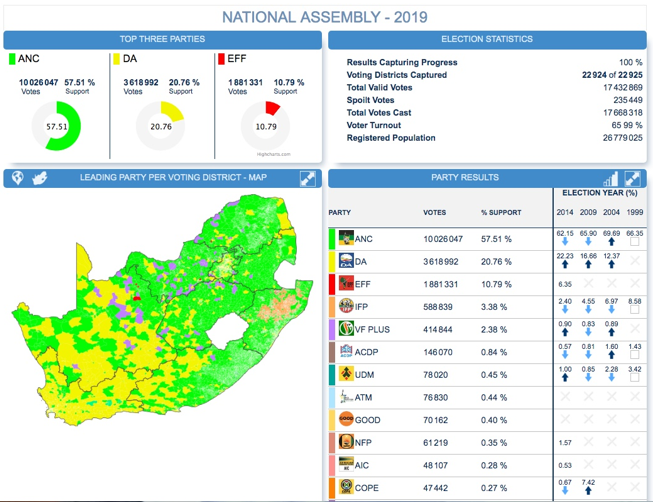The image size is (661, 502).
Task: Click the GOOD party logo
Action: click(x=346, y=419)
